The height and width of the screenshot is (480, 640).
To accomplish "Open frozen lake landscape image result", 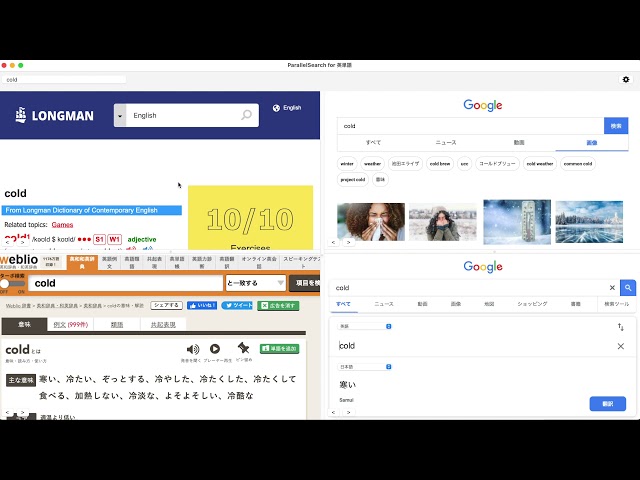I will coord(589,222).
